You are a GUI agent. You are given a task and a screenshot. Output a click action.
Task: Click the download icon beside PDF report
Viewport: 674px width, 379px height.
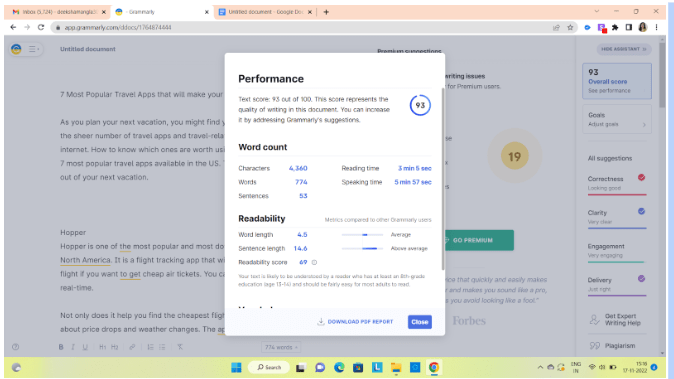[321, 321]
